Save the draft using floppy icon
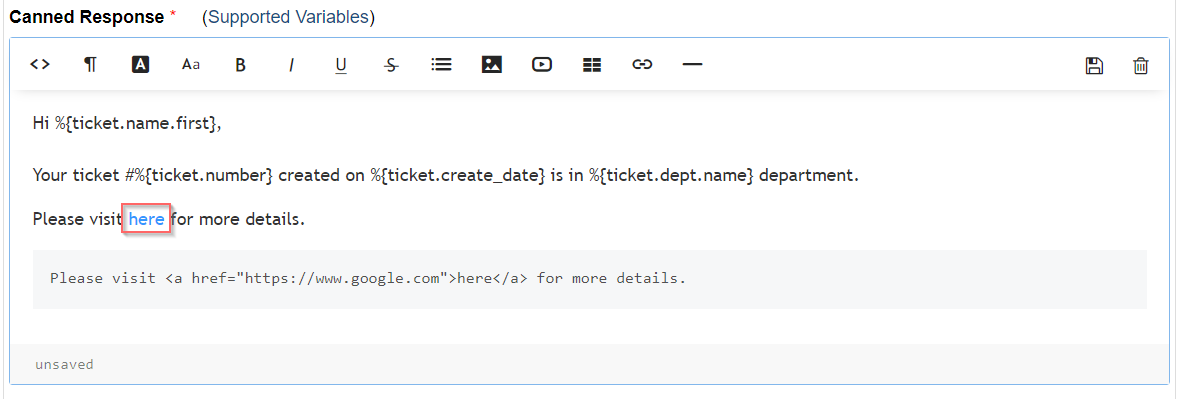Image resolution: width=1184 pixels, height=399 pixels. coord(1094,66)
